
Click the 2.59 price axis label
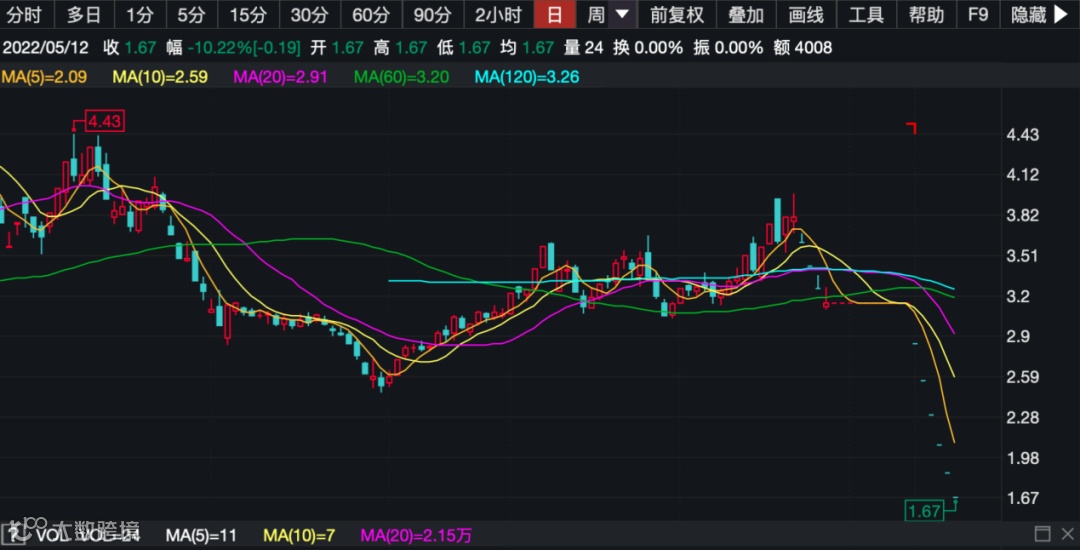(x=1023, y=377)
